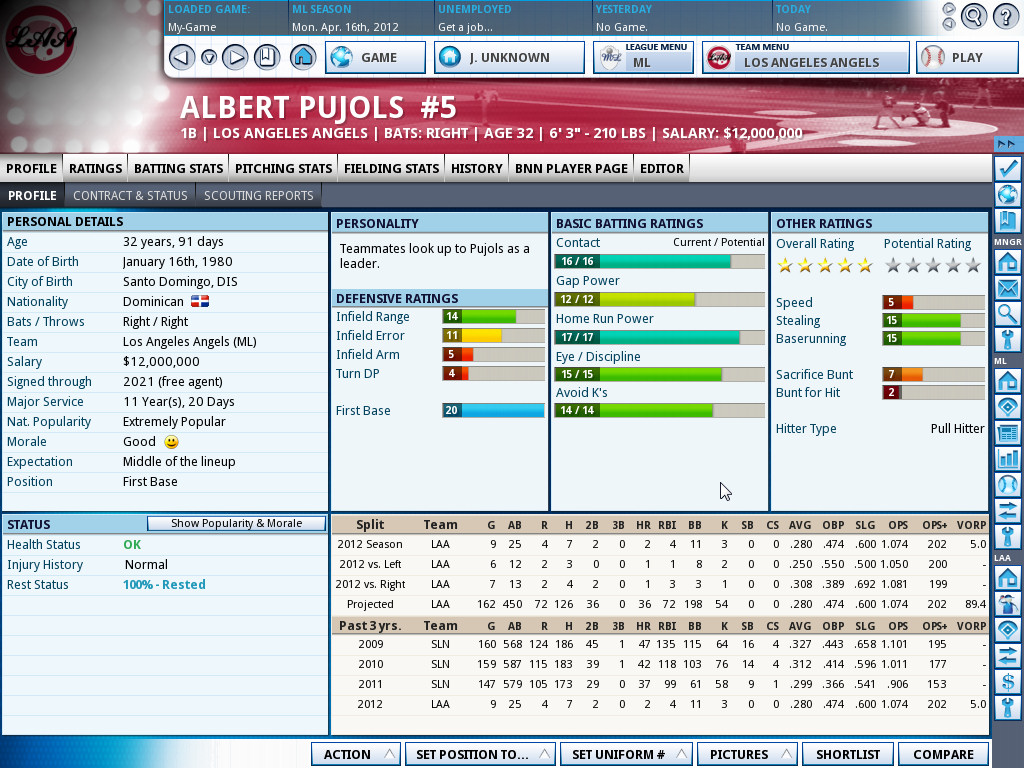Open the Team Menu Los Angeles Angels
This screenshot has width=1024, height=768.
pos(805,57)
